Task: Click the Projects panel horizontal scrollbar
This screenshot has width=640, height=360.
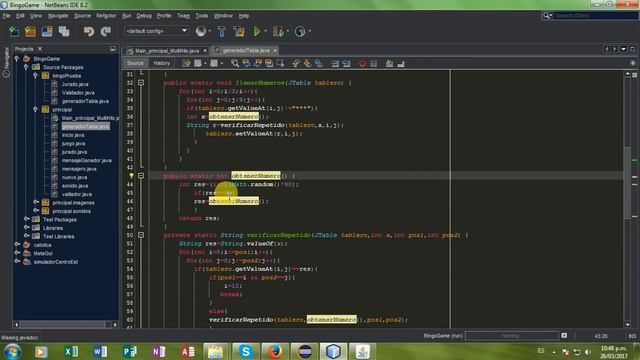Action: (65, 324)
